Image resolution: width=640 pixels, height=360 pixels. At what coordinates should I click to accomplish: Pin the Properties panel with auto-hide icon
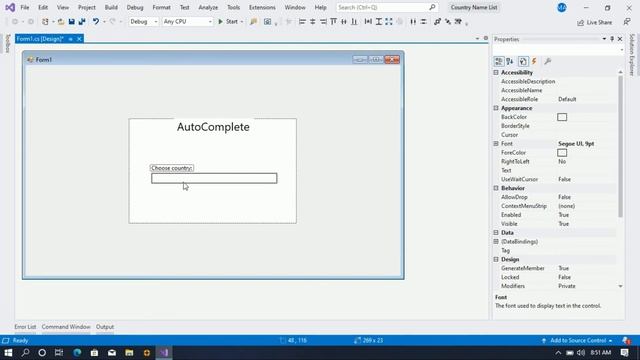612,39
